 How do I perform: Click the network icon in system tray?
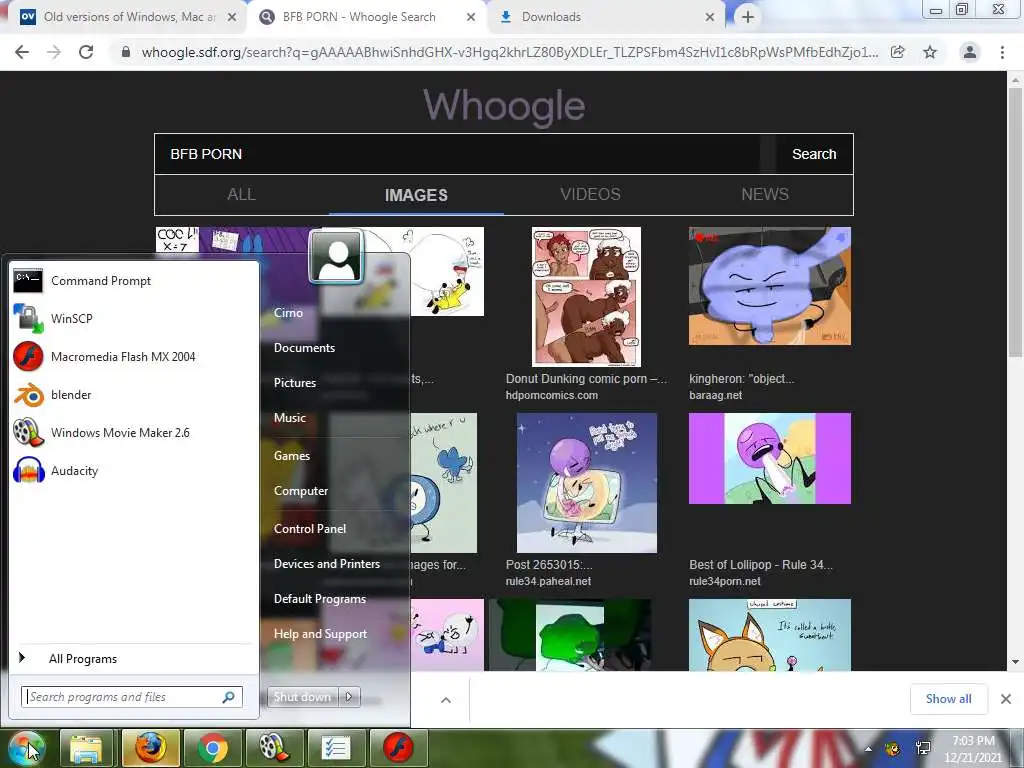click(923, 748)
